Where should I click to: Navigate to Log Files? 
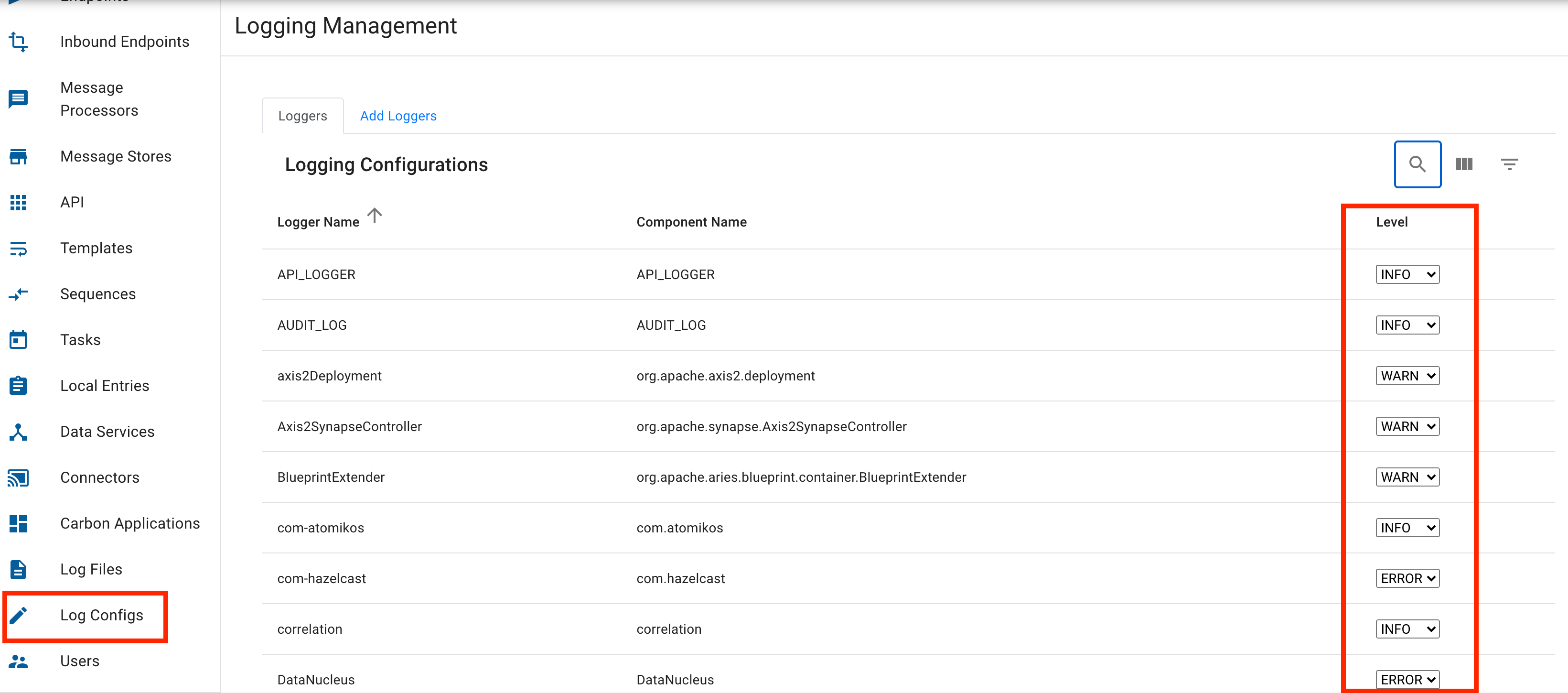91,569
